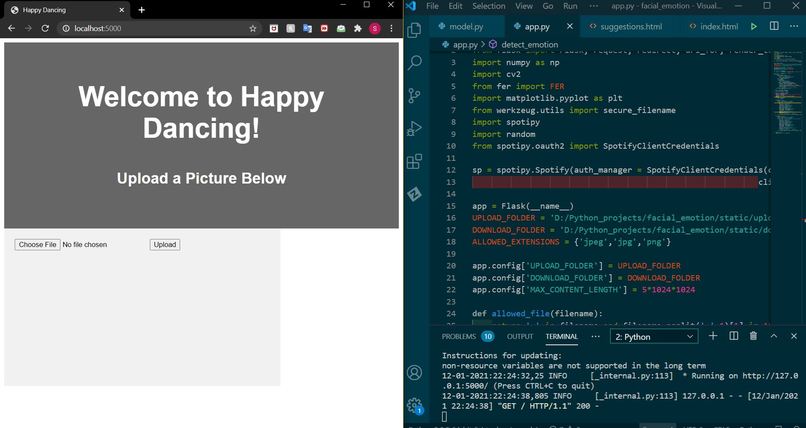This screenshot has height=428, width=806.
Task: Open Extensions view in VS Code
Action: (x=414, y=161)
